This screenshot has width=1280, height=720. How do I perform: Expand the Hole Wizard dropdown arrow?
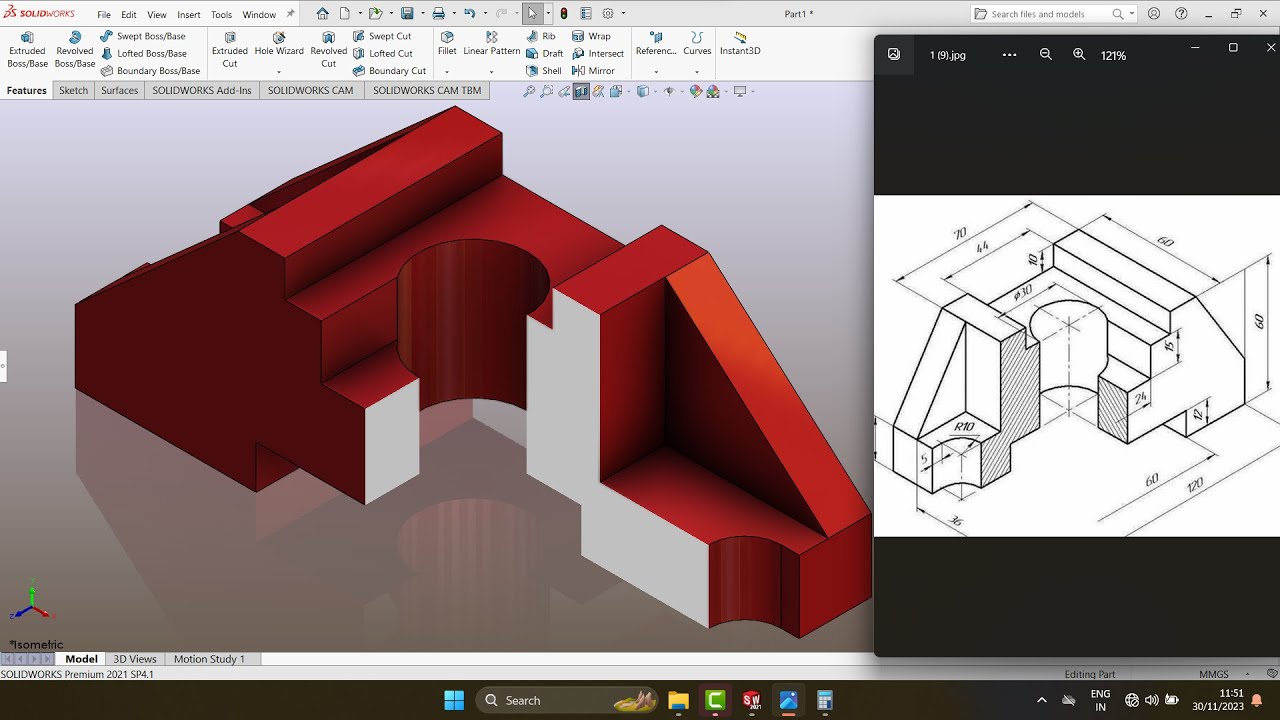pyautogui.click(x=279, y=72)
